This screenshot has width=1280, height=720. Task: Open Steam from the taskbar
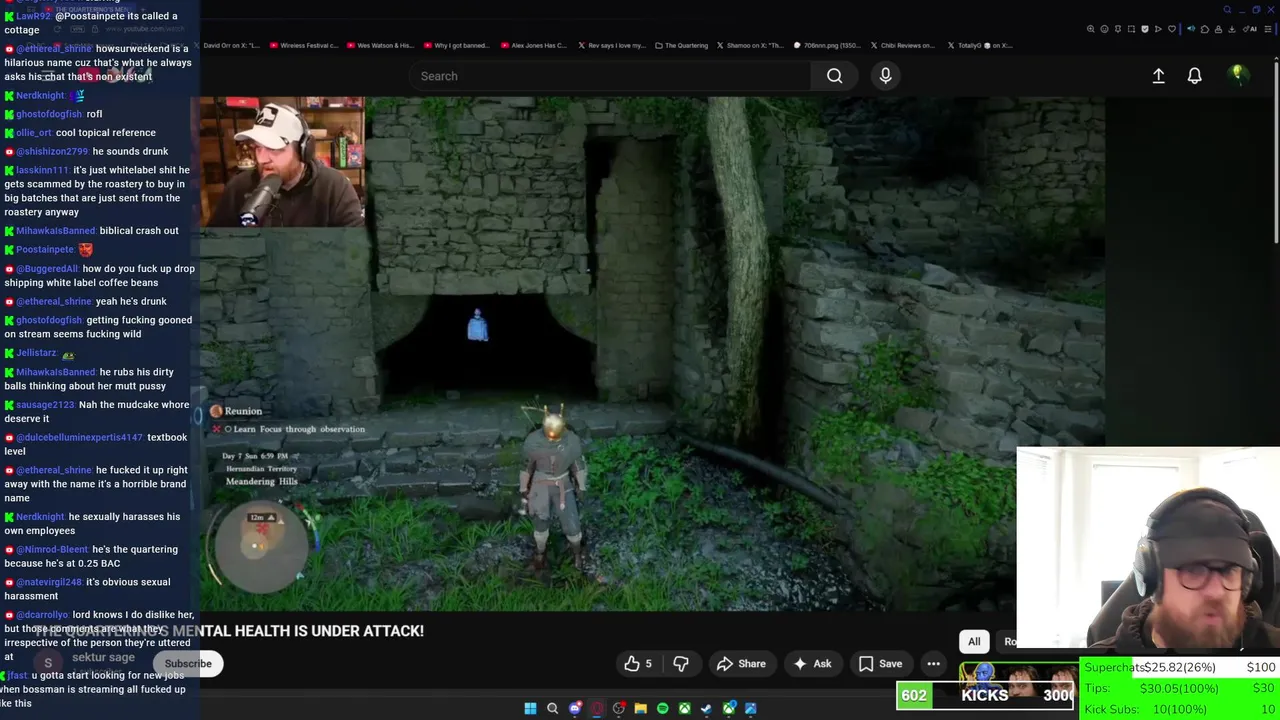tap(707, 708)
